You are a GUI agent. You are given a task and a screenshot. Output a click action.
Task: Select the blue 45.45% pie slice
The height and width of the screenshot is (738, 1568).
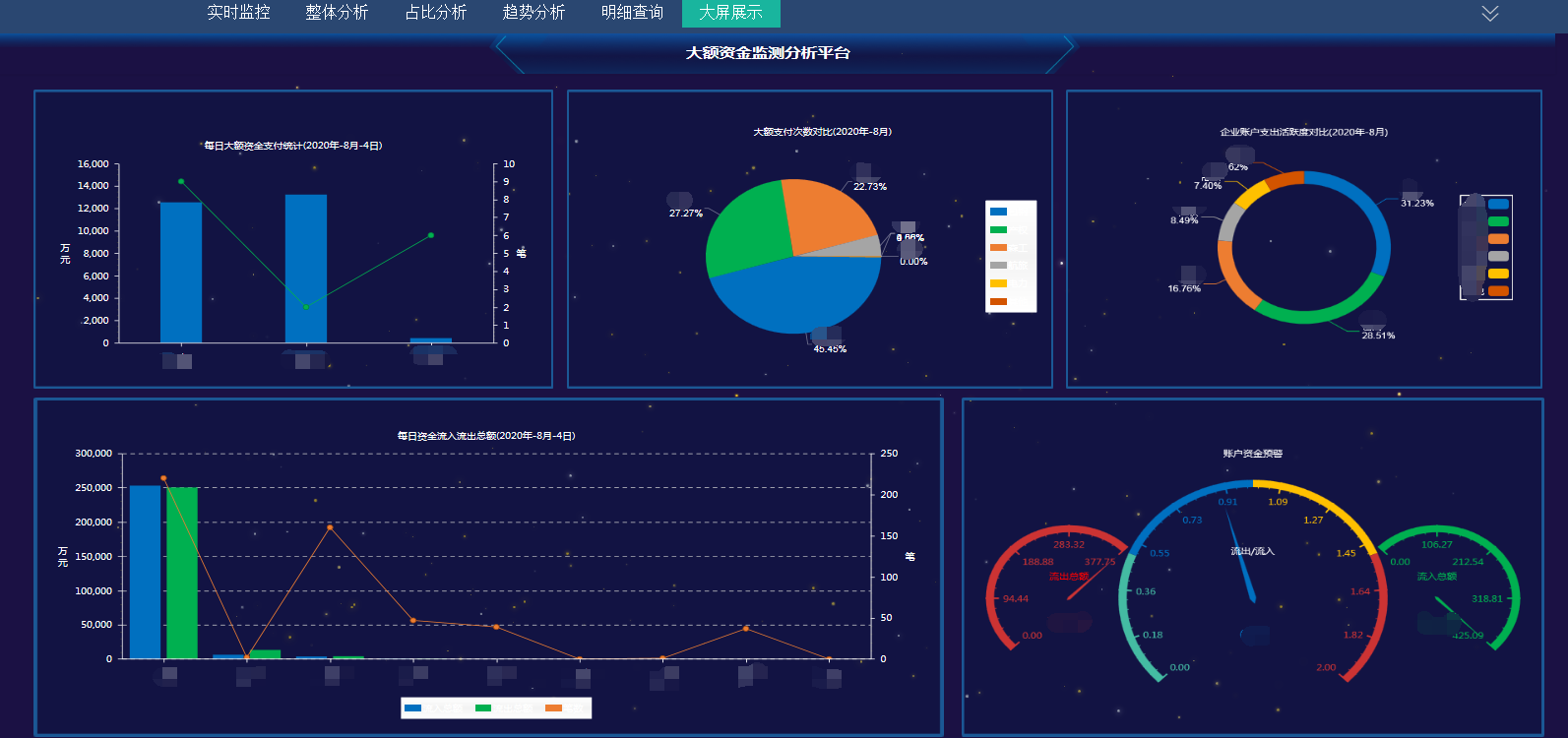tap(797, 295)
